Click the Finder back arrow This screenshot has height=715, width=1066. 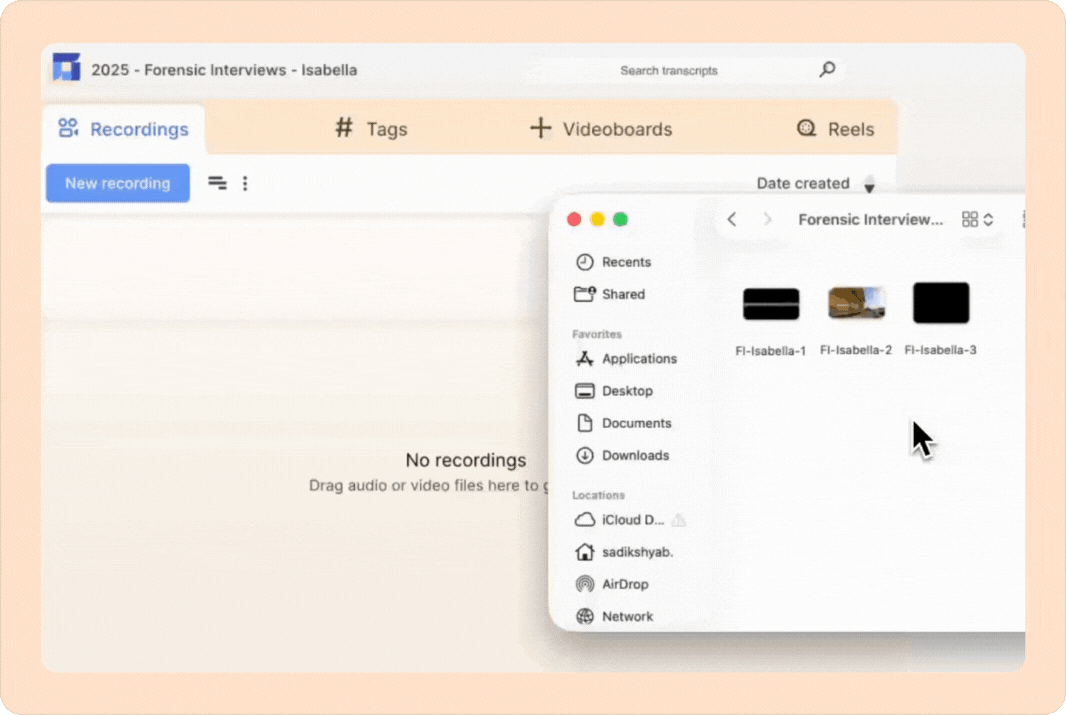pyautogui.click(x=732, y=219)
